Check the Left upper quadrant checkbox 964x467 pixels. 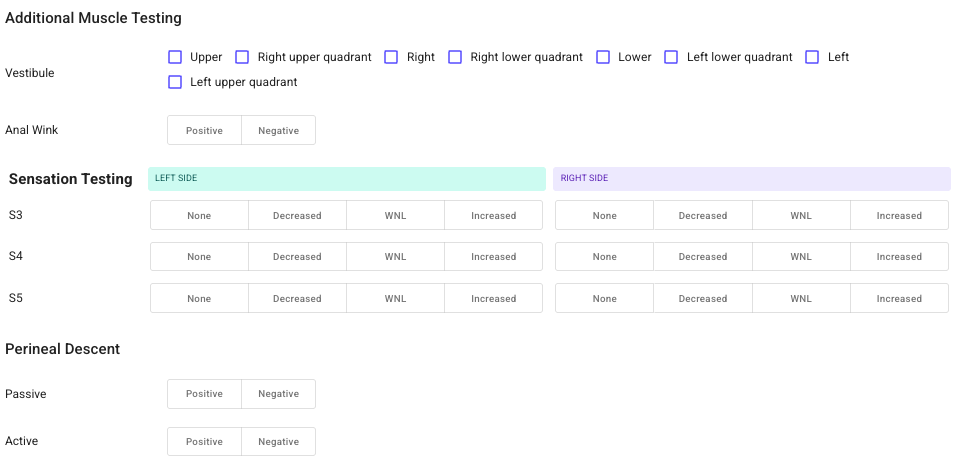pos(175,82)
